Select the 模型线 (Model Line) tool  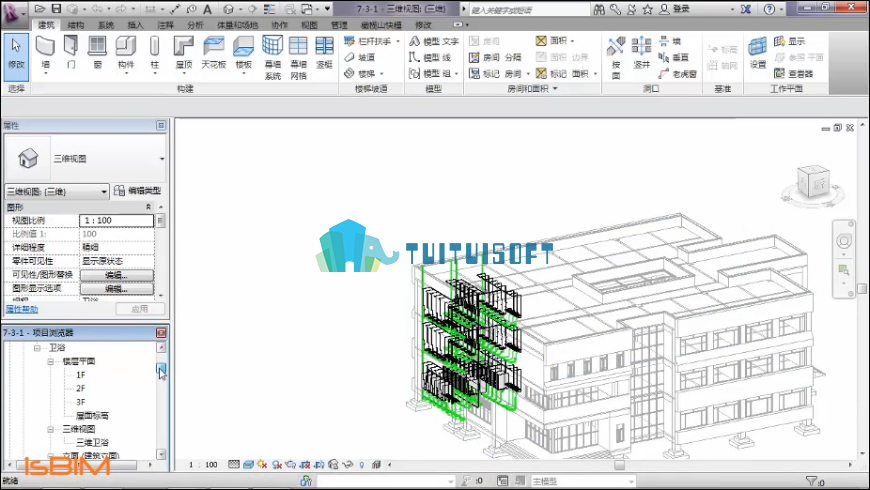[x=430, y=57]
